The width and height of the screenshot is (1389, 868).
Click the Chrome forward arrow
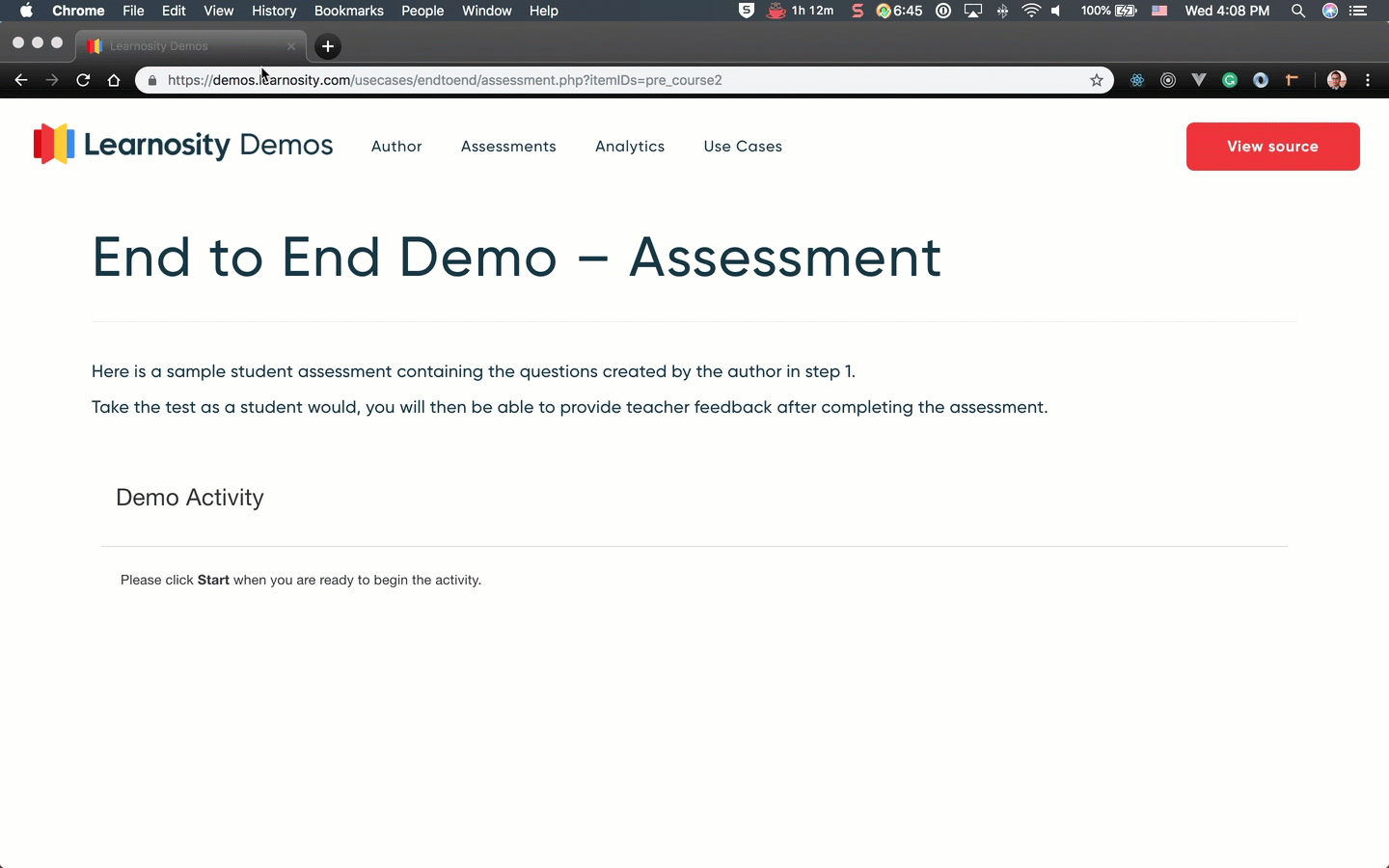coord(52,80)
